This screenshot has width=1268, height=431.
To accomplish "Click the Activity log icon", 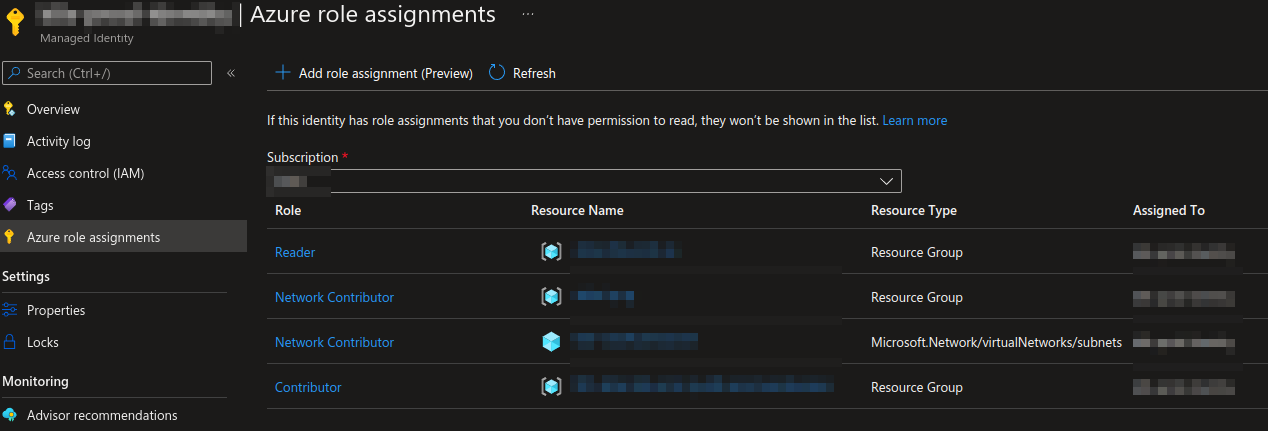I will click(10, 141).
